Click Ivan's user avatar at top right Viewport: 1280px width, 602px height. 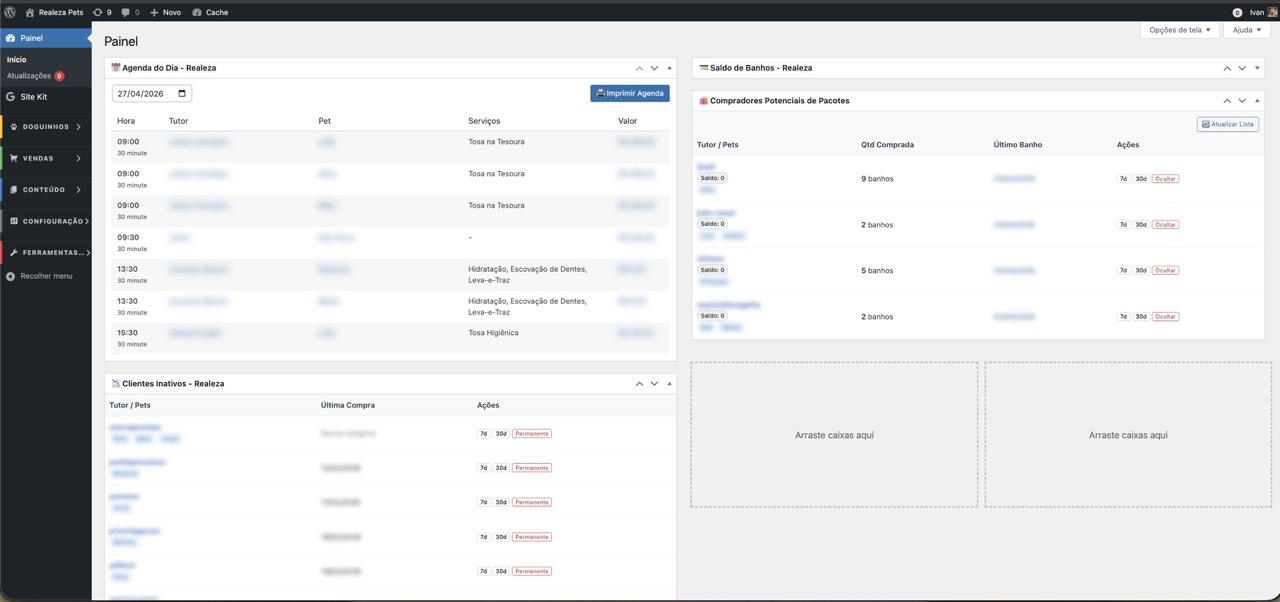[x=1272, y=12]
